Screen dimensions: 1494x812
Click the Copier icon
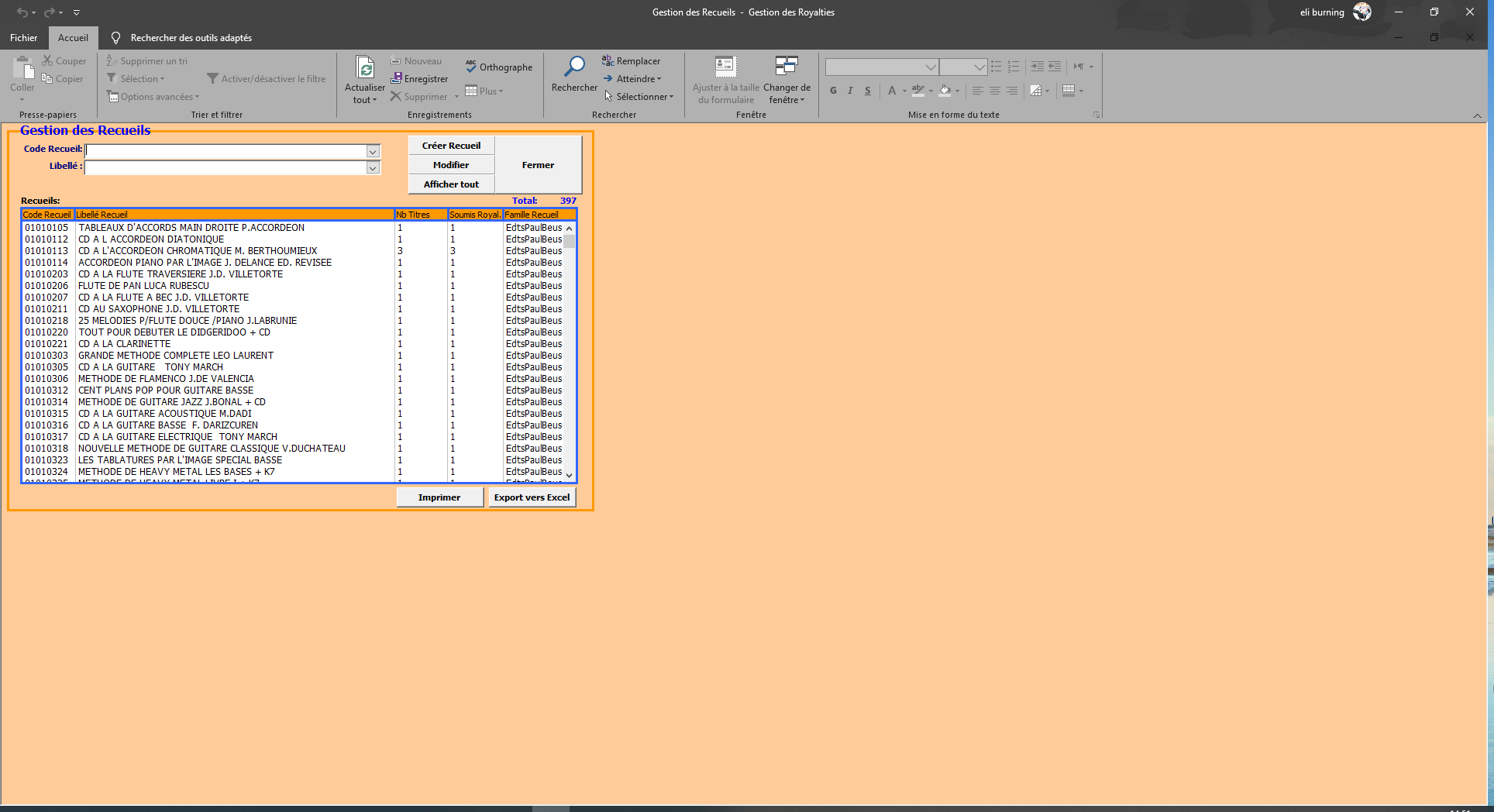tap(47, 78)
